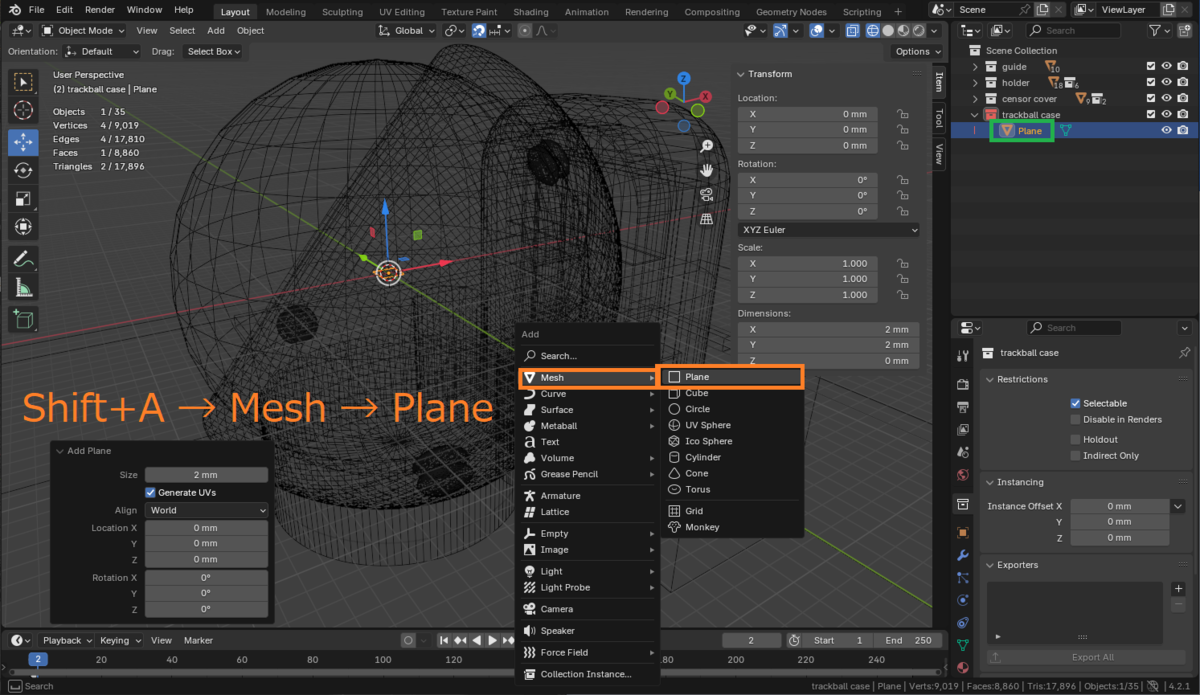Open the Render properties tab icon
The height and width of the screenshot is (695, 1200).
(963, 385)
